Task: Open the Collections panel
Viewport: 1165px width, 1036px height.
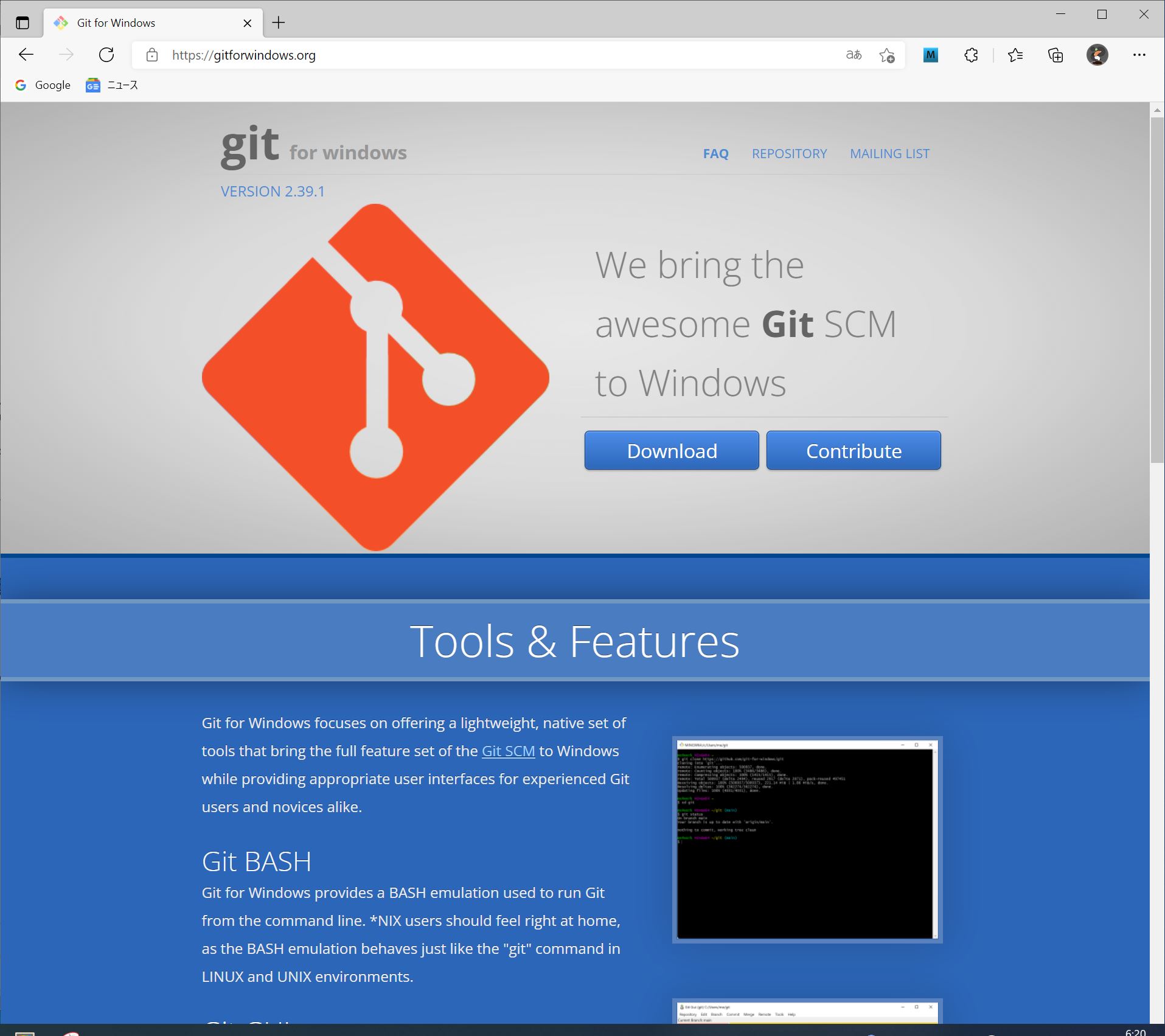Action: coord(1056,55)
